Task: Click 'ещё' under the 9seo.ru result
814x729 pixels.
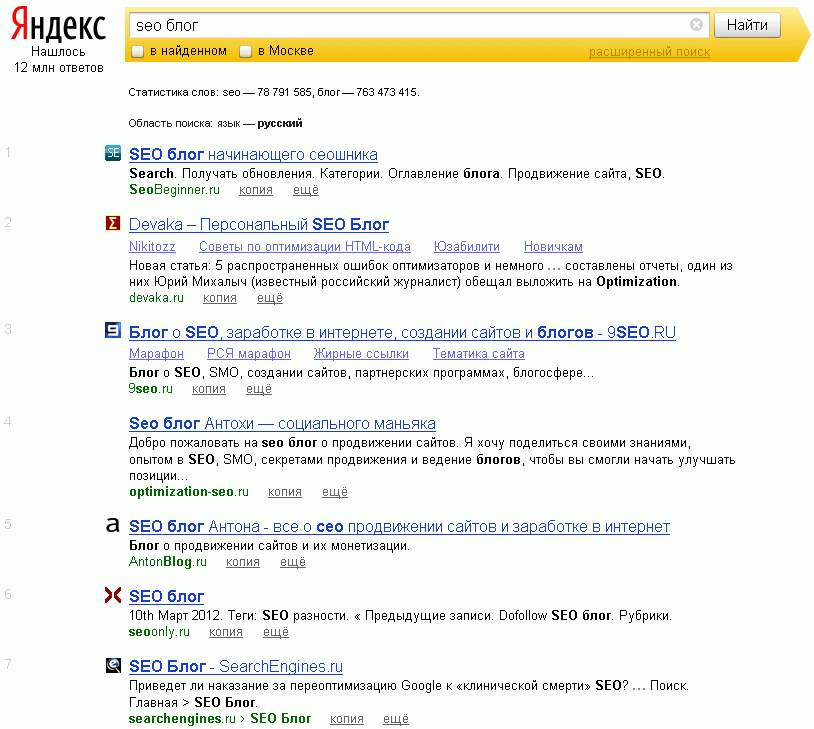Action: point(259,389)
